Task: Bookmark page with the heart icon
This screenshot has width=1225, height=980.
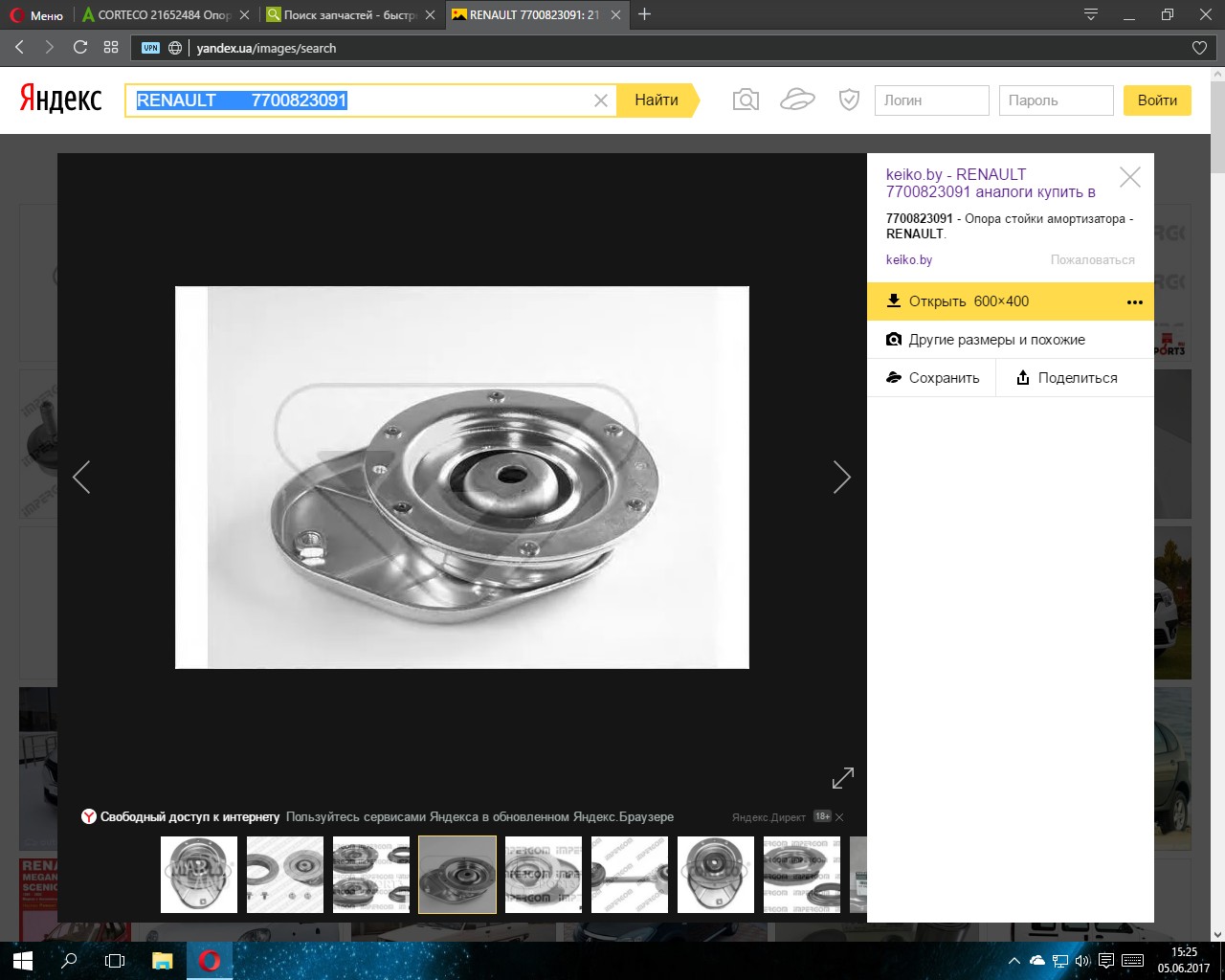Action: (1199, 48)
